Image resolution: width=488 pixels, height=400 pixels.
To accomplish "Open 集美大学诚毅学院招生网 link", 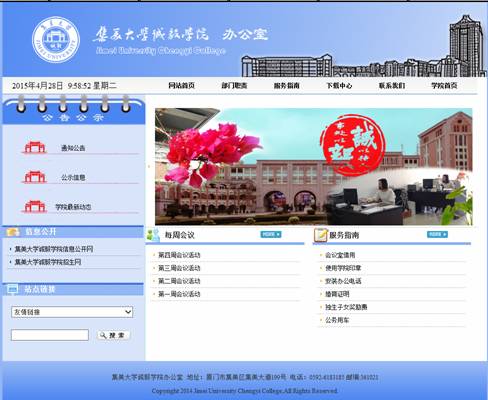I will tap(48, 262).
